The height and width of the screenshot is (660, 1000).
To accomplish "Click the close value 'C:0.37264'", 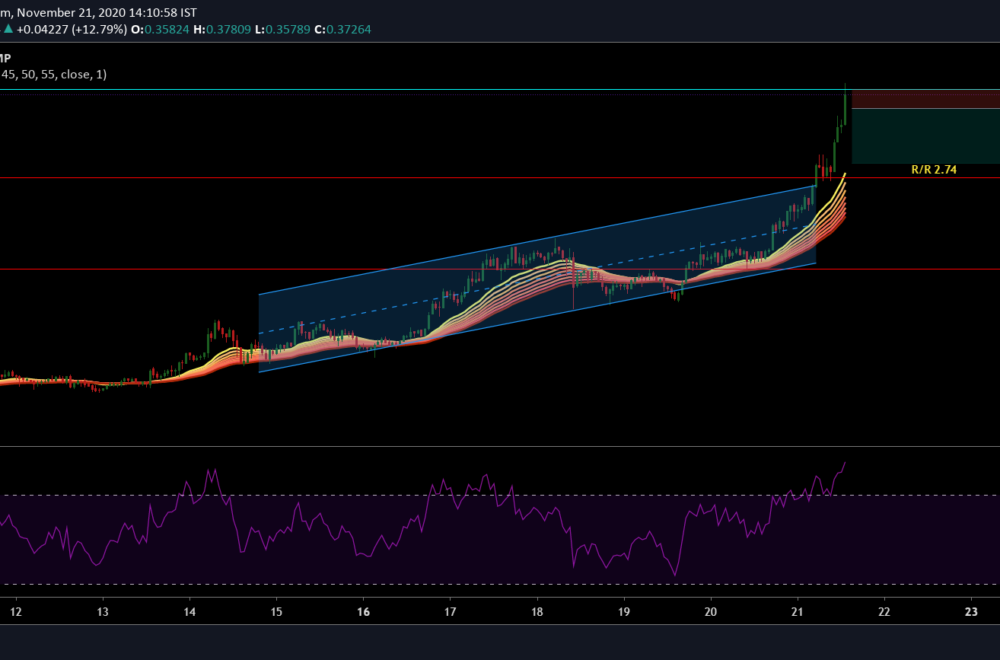I will coord(342,29).
